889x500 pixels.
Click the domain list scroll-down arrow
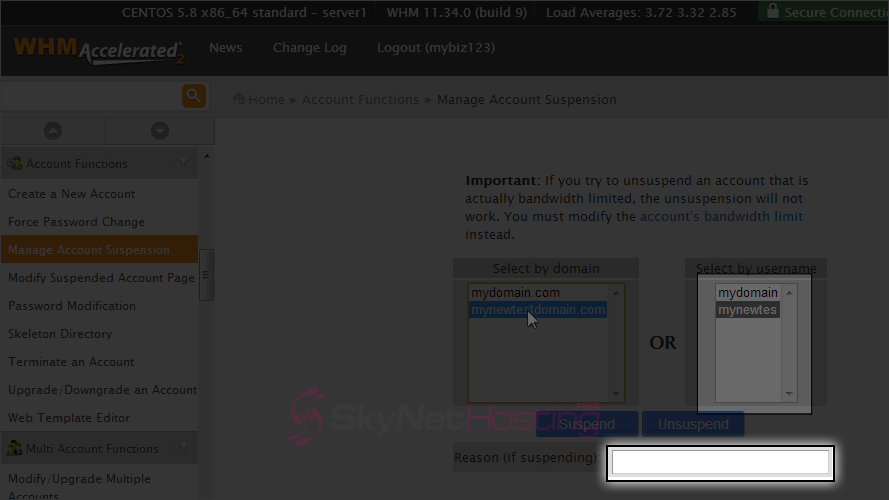click(616, 393)
